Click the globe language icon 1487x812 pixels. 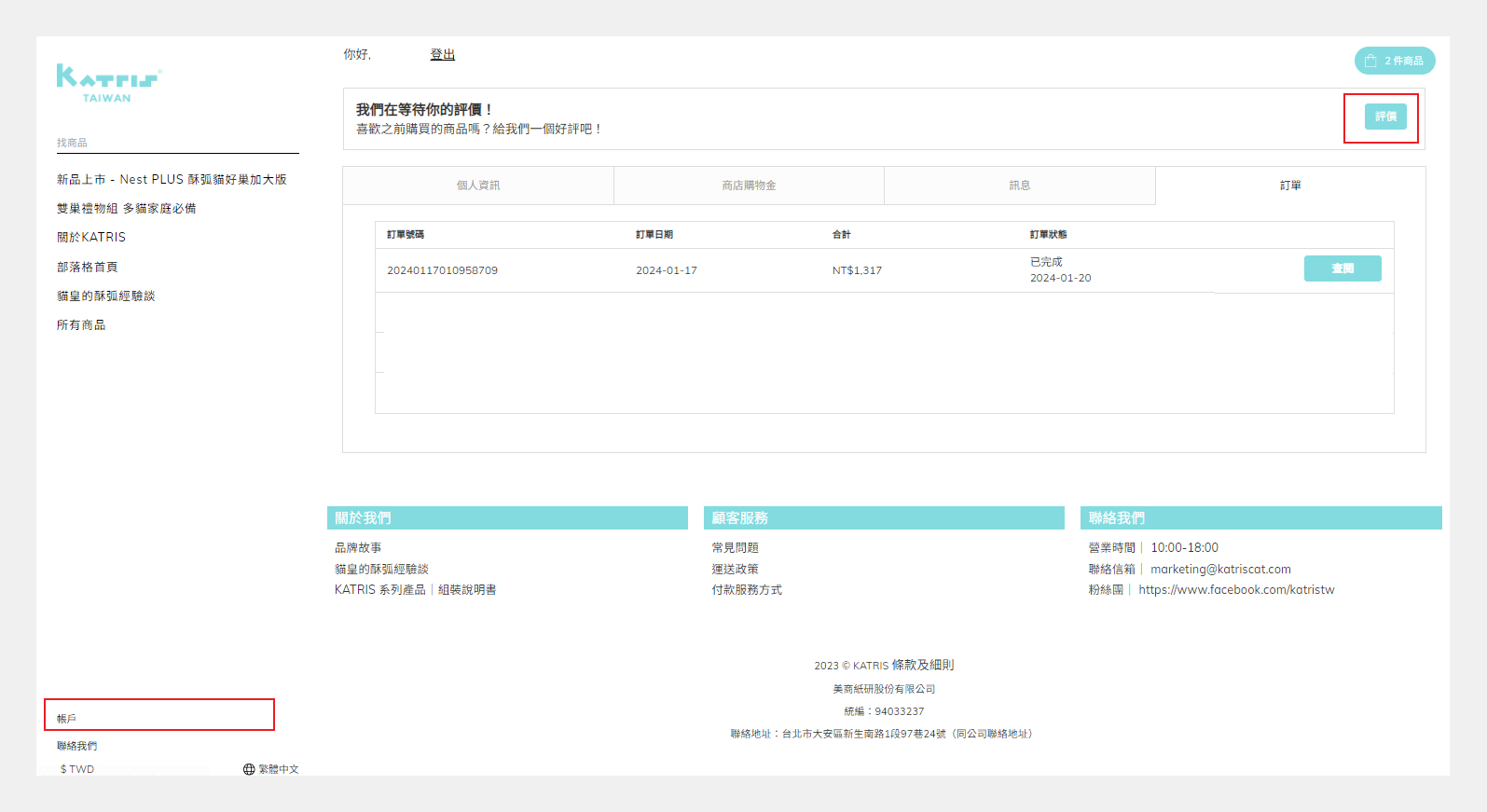click(249, 769)
